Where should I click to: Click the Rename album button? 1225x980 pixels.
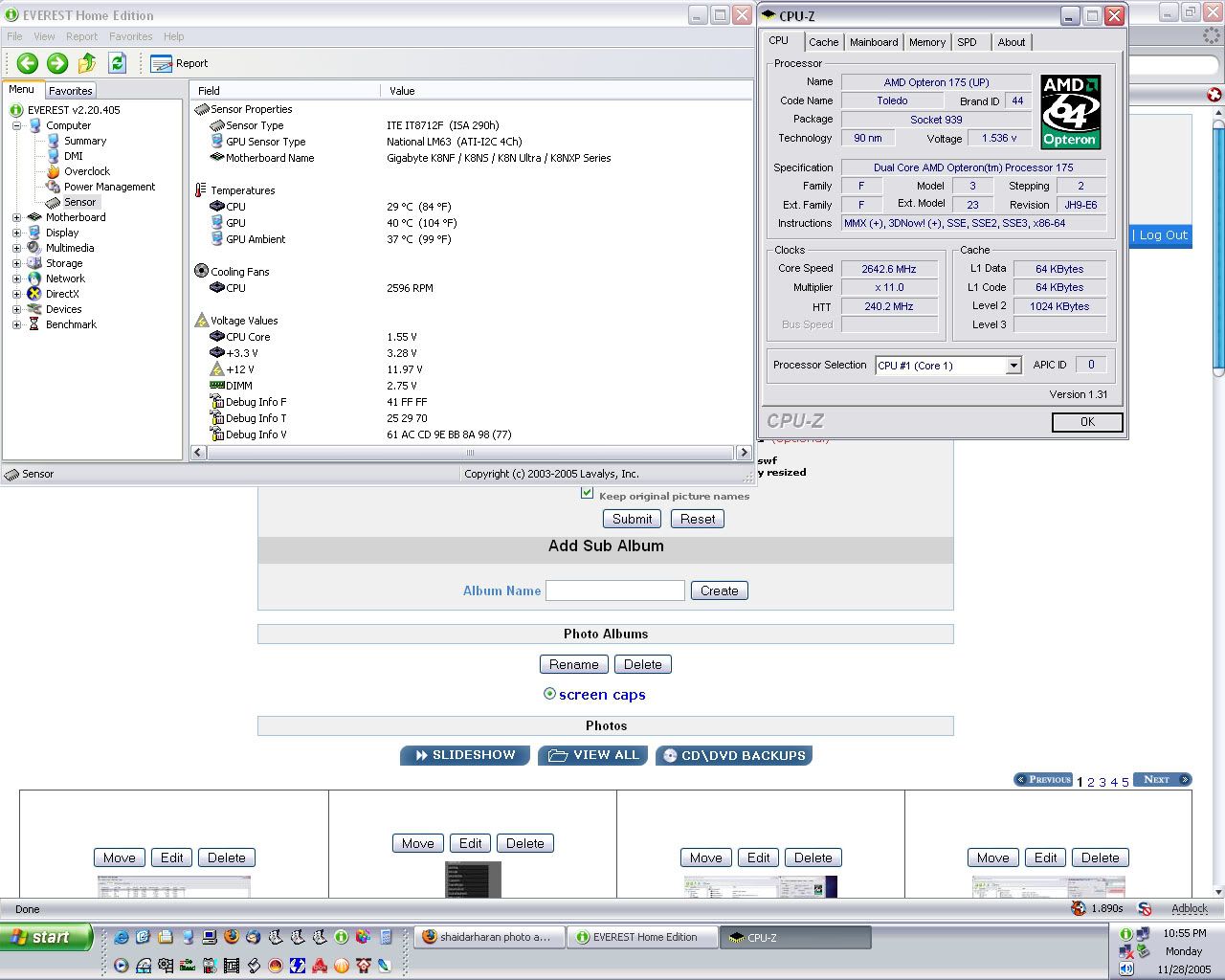(x=574, y=664)
